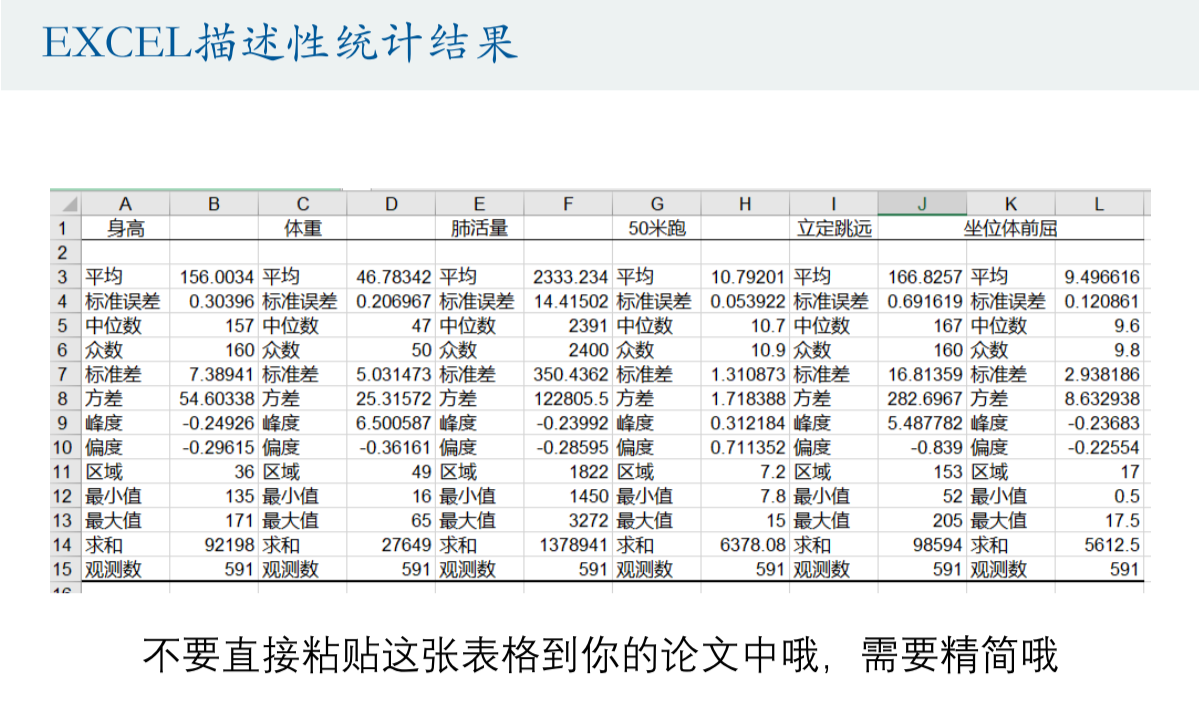This screenshot has width=1199, height=725.
Task: Click the 身高 cell
Action: [x=125, y=228]
